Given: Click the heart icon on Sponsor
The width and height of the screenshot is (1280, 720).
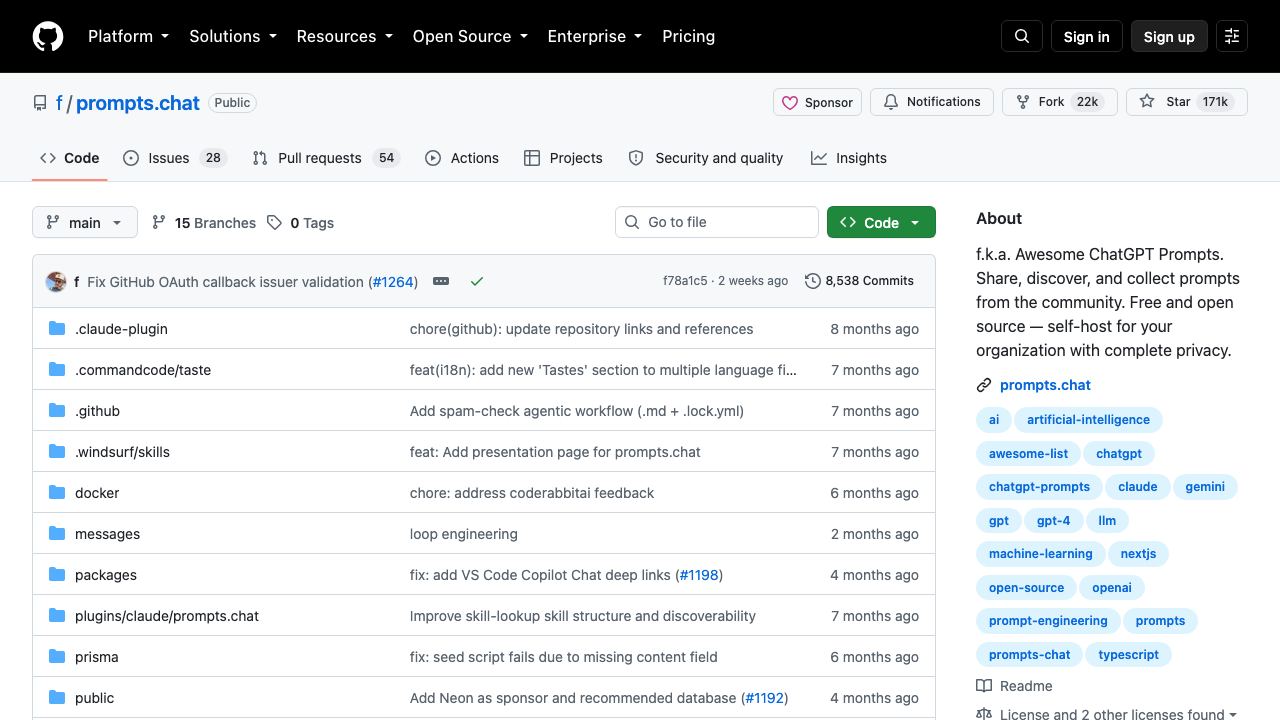Looking at the screenshot, I should [x=790, y=102].
